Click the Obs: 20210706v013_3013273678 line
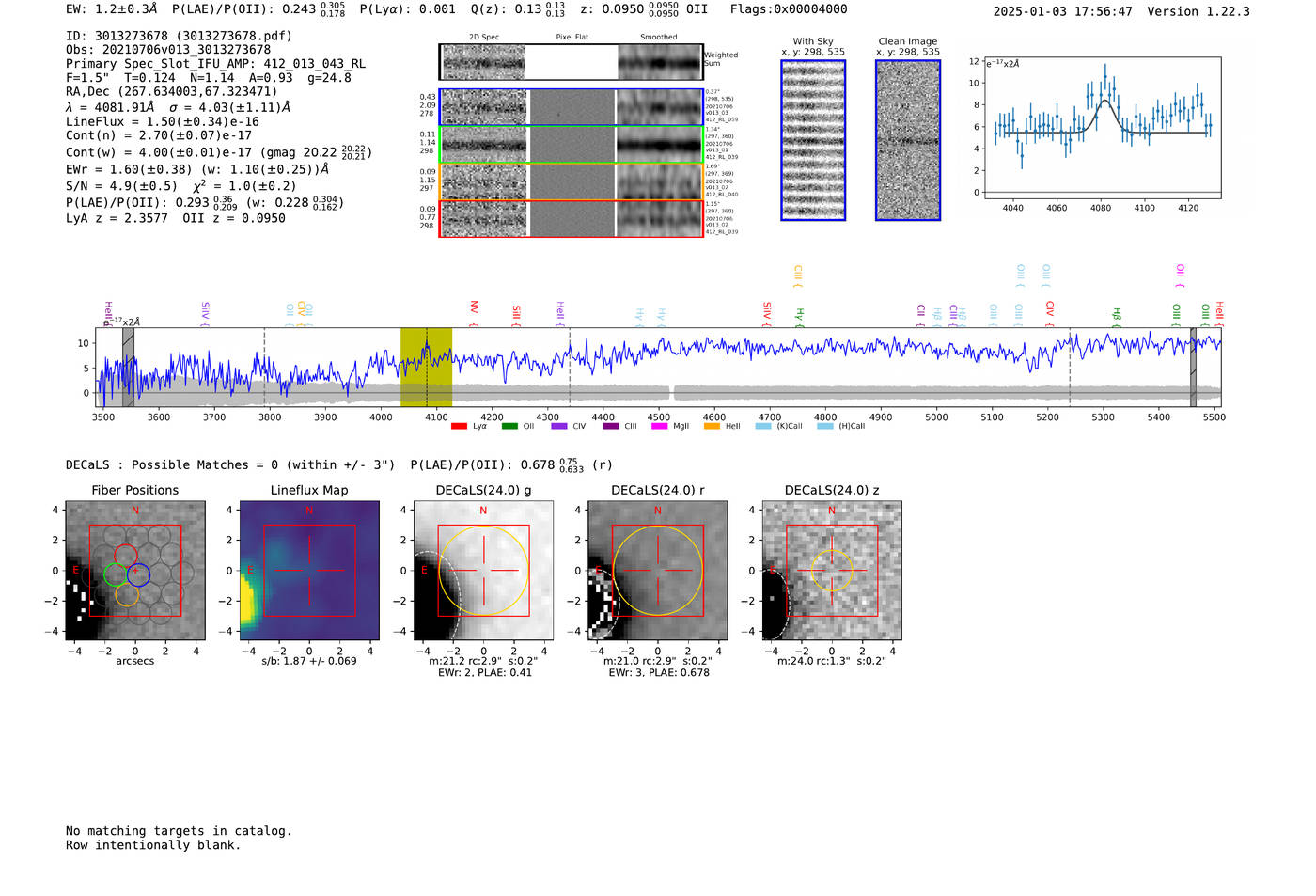1316x896 pixels. pos(168,50)
